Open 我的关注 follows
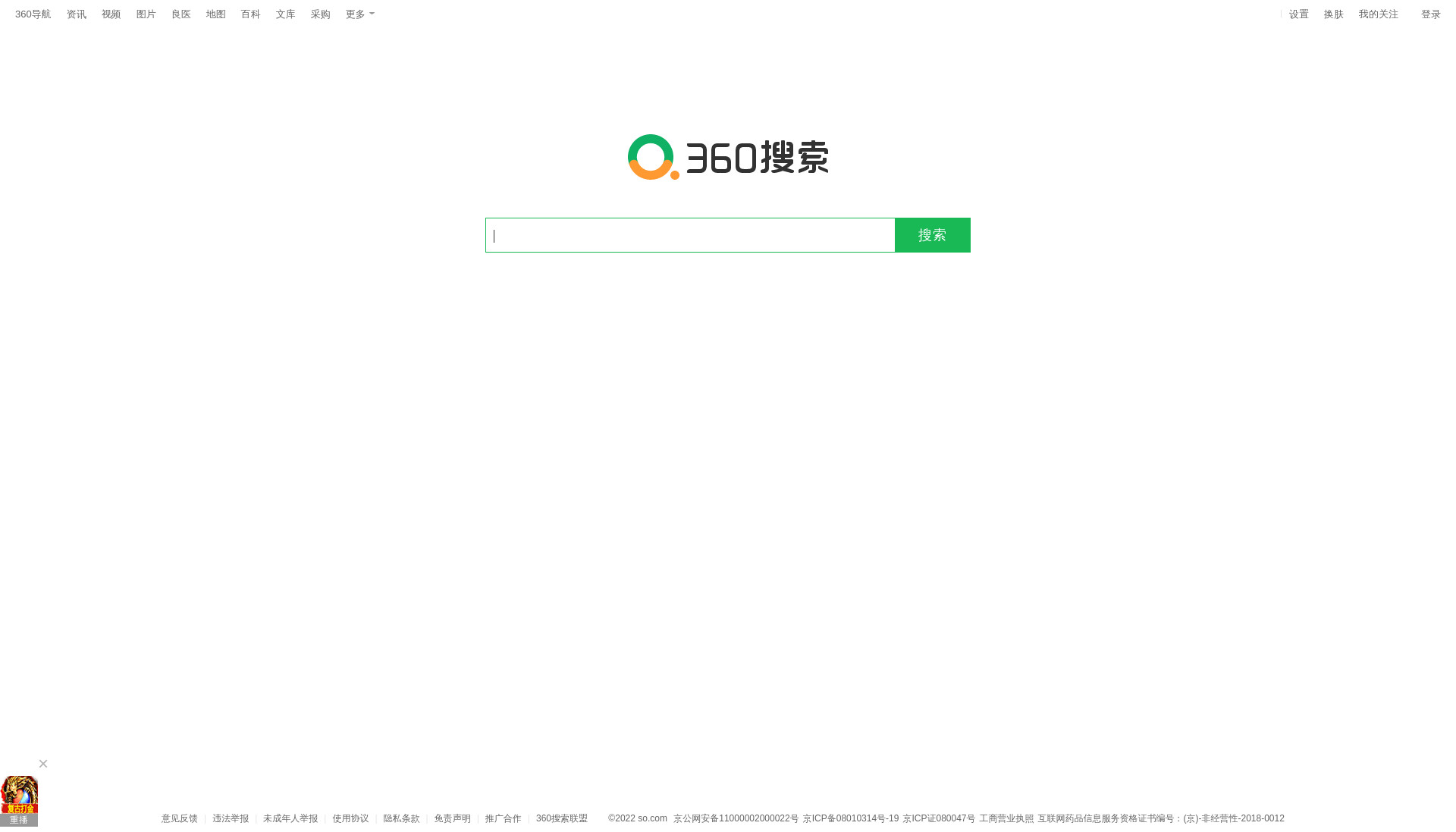Viewport: 1456px width, 832px height. point(1379,14)
